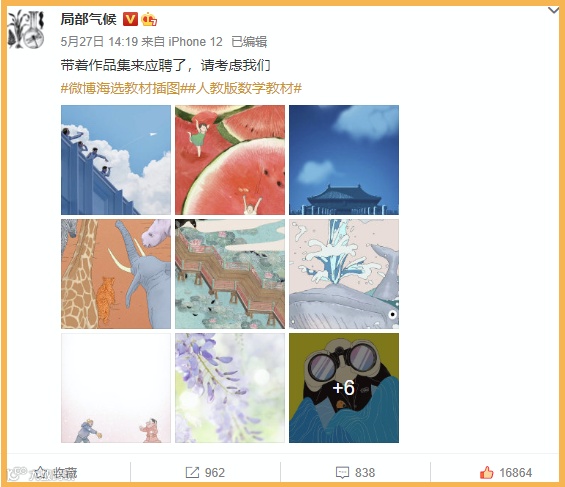Click the crown membership badge icon
Screen dimensions: 565x487
pyautogui.click(x=149, y=19)
